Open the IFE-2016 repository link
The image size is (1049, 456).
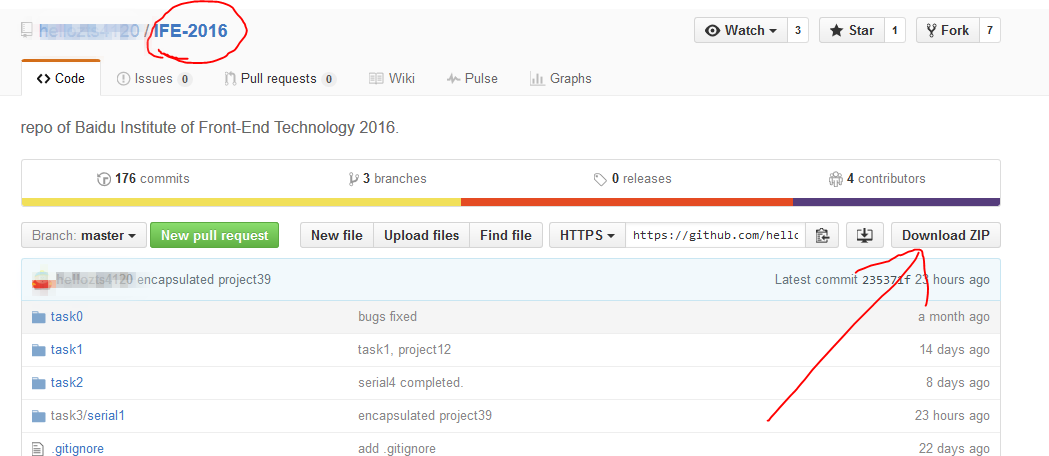coord(191,31)
